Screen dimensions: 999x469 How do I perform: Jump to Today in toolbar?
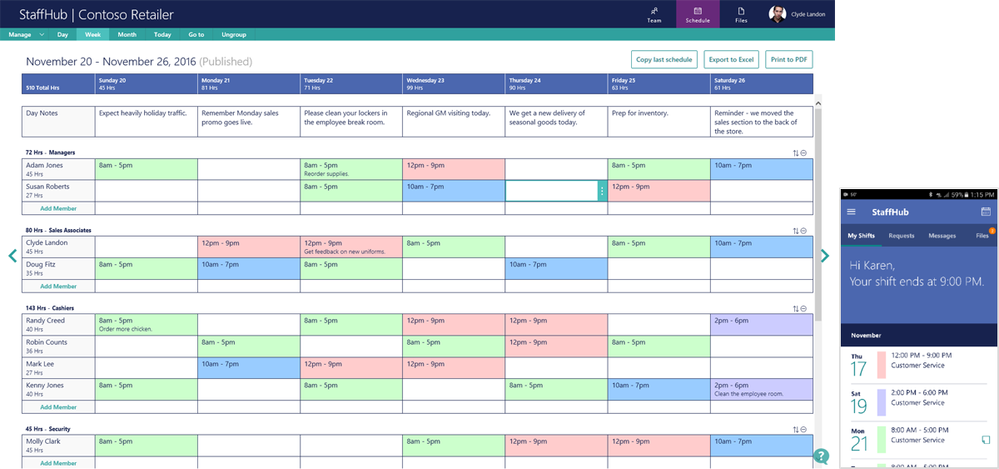[162, 34]
